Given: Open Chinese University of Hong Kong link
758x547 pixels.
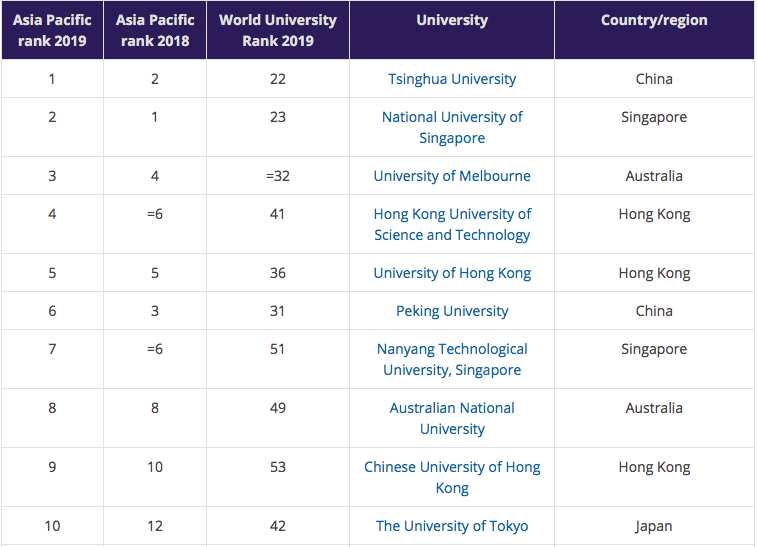Looking at the screenshot, I should tap(452, 477).
